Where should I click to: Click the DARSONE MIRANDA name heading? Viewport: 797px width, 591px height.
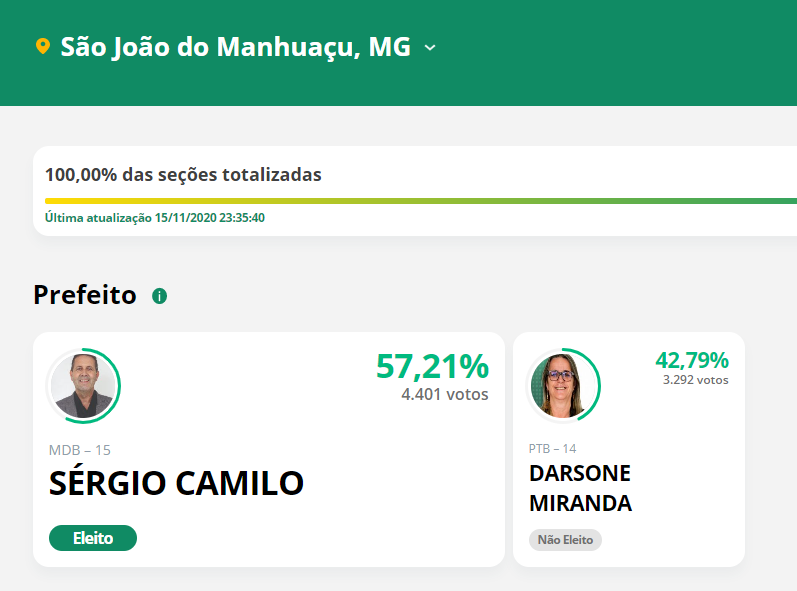click(580, 488)
